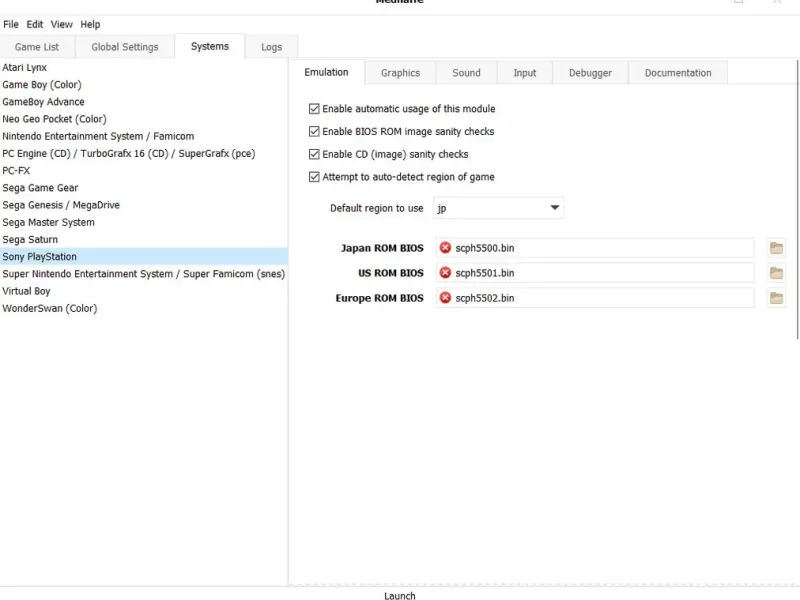800x600 pixels.
Task: Open the Sound sub-tab
Action: point(466,73)
